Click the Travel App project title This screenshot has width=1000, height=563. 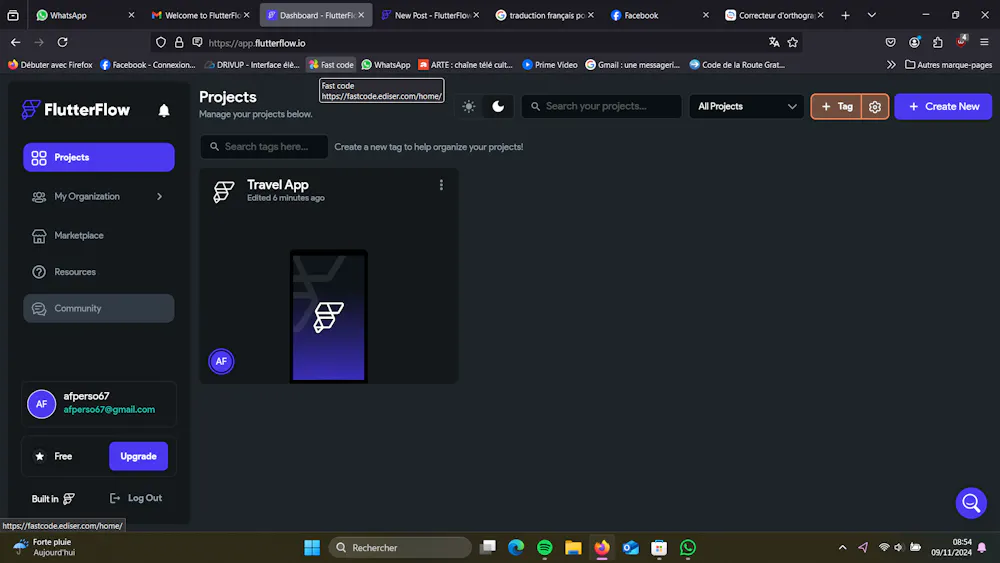[x=277, y=185]
